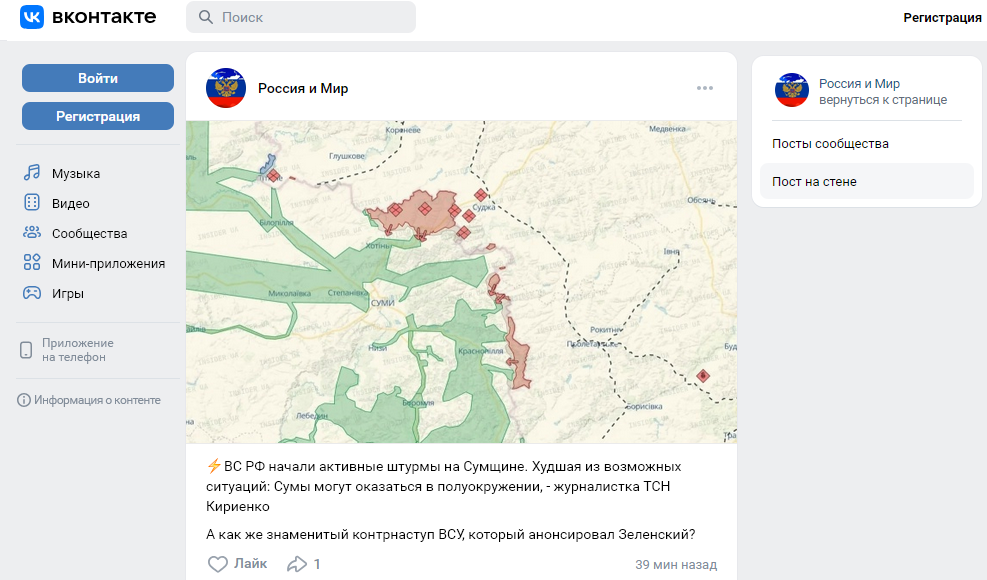Image resolution: width=987 pixels, height=580 pixels.
Task: Click Регистрация link in top header
Action: click(x=942, y=17)
